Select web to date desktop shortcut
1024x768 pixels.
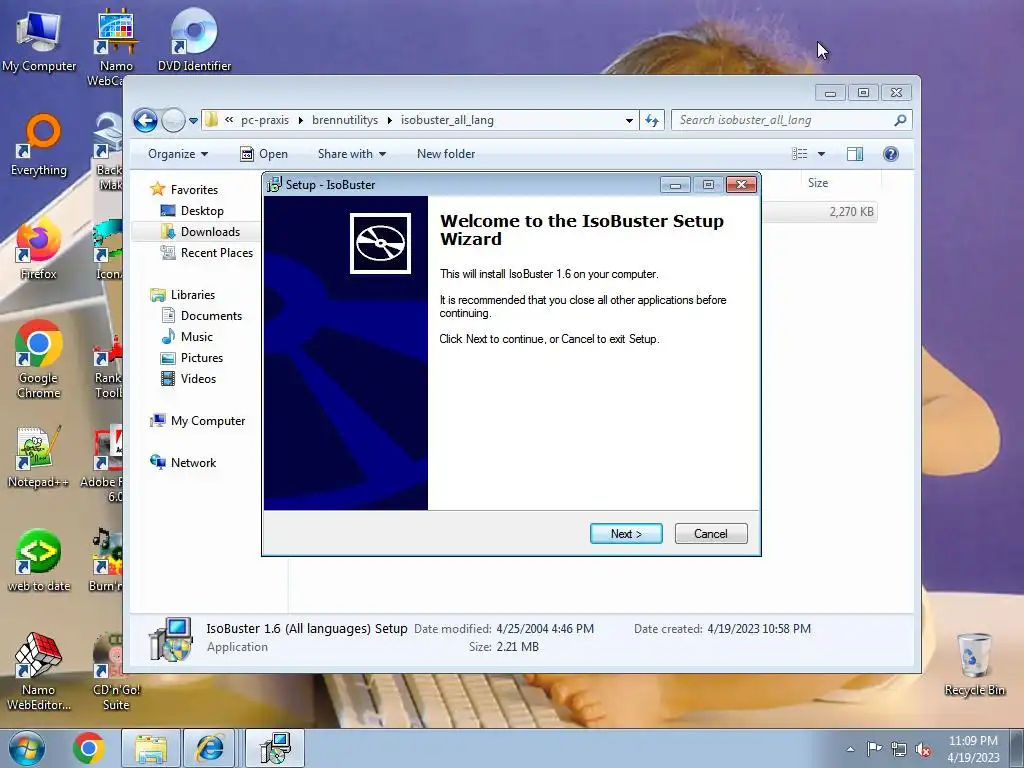pos(39,560)
